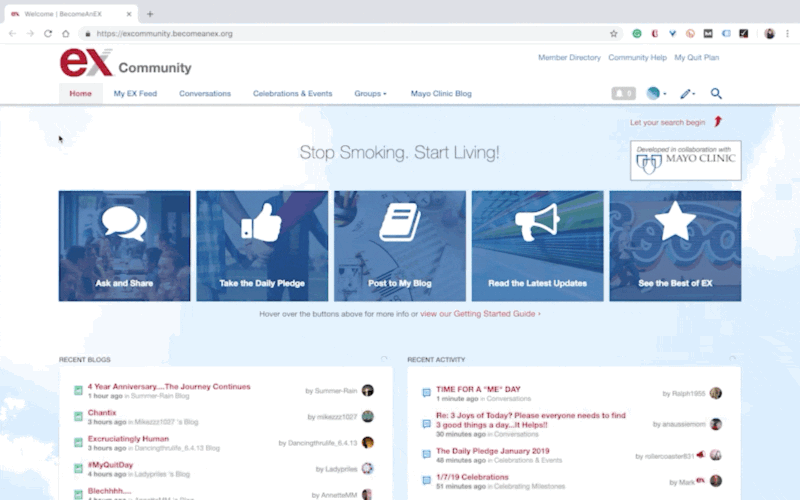Viewport: 800px width, 500px height.
Task: Click Read the Latest Updates tile
Action: (x=538, y=246)
